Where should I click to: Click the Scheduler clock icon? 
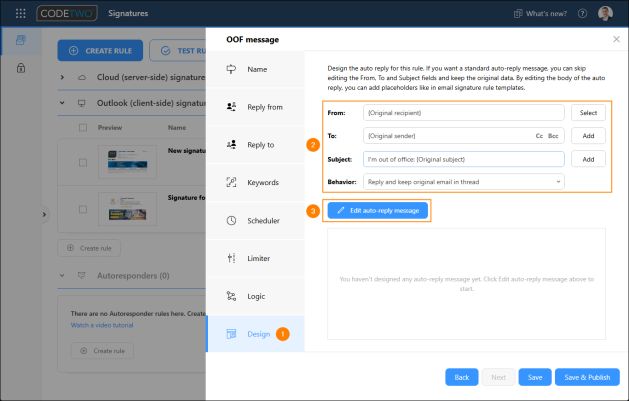(x=231, y=220)
